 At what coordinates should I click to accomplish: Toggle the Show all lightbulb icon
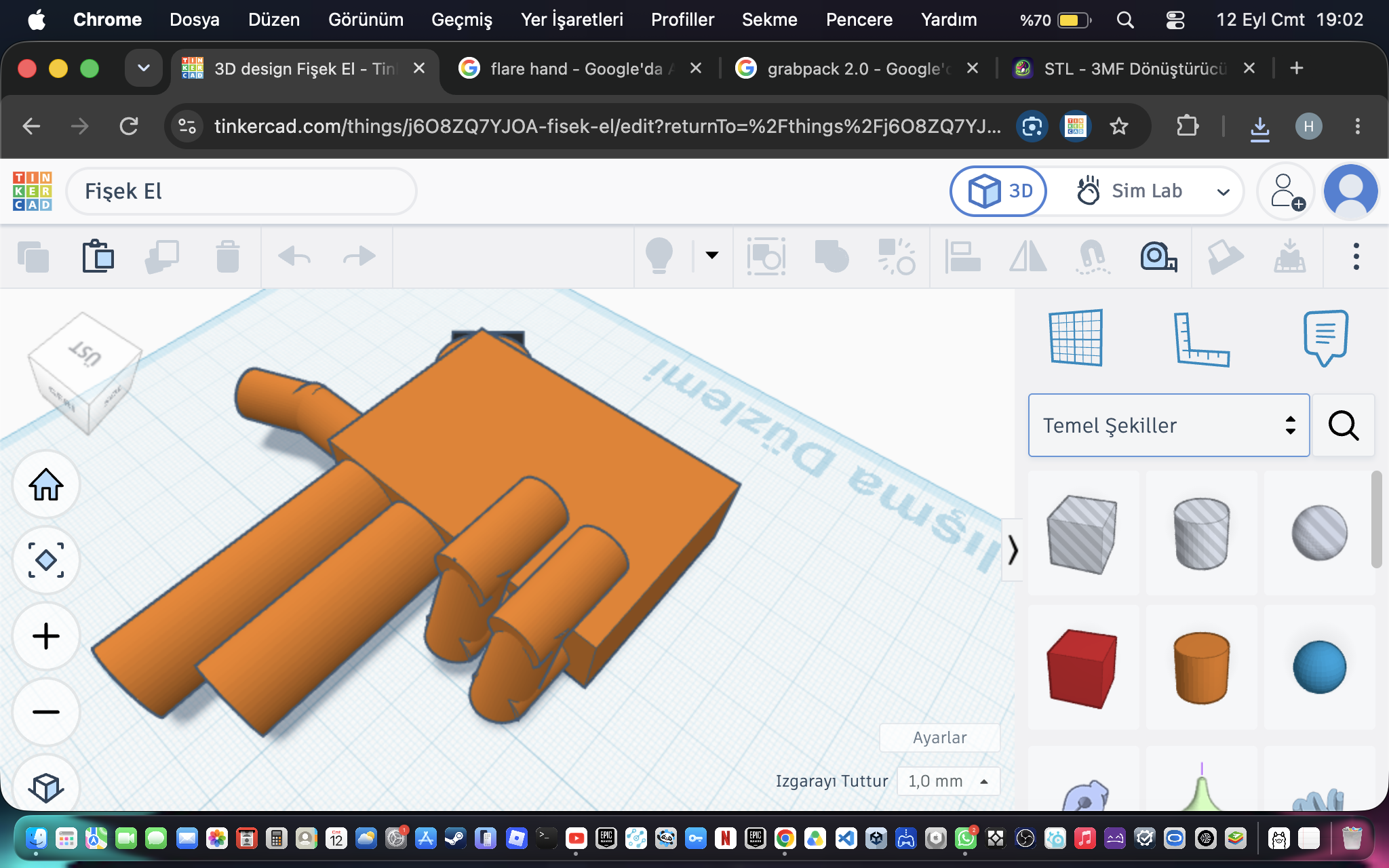pyautogui.click(x=659, y=256)
